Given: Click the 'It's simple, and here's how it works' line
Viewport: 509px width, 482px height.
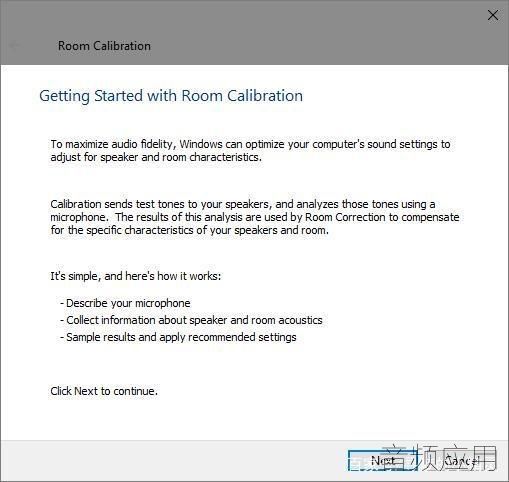Looking at the screenshot, I should point(136,276).
